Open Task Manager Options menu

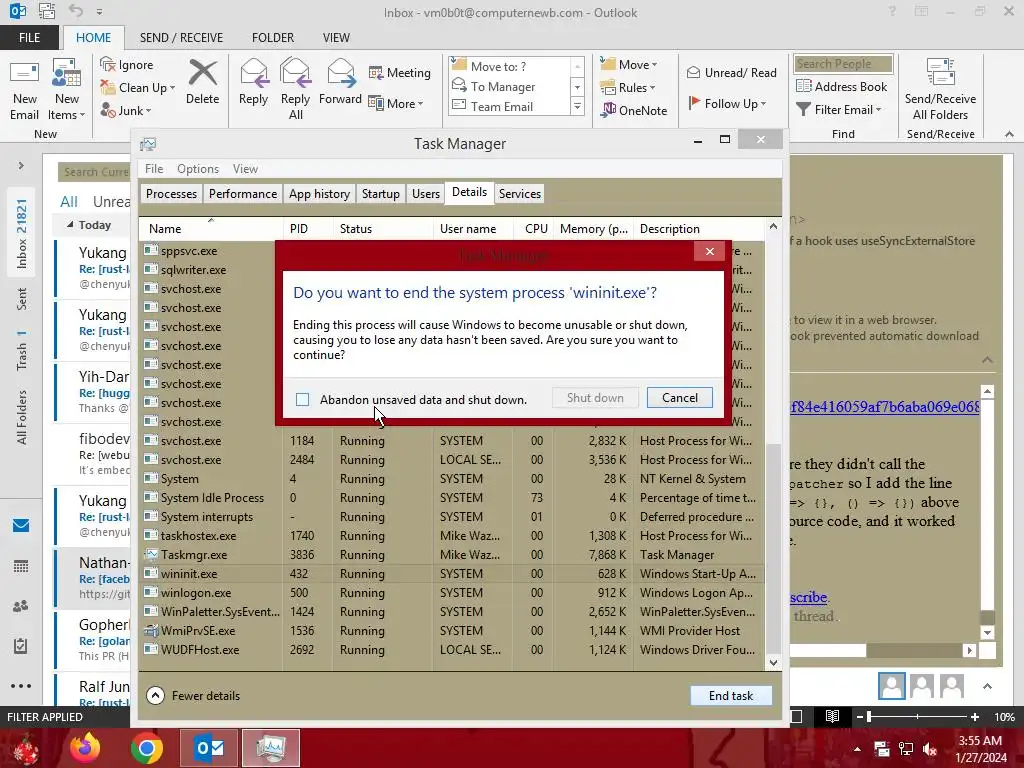(x=198, y=168)
